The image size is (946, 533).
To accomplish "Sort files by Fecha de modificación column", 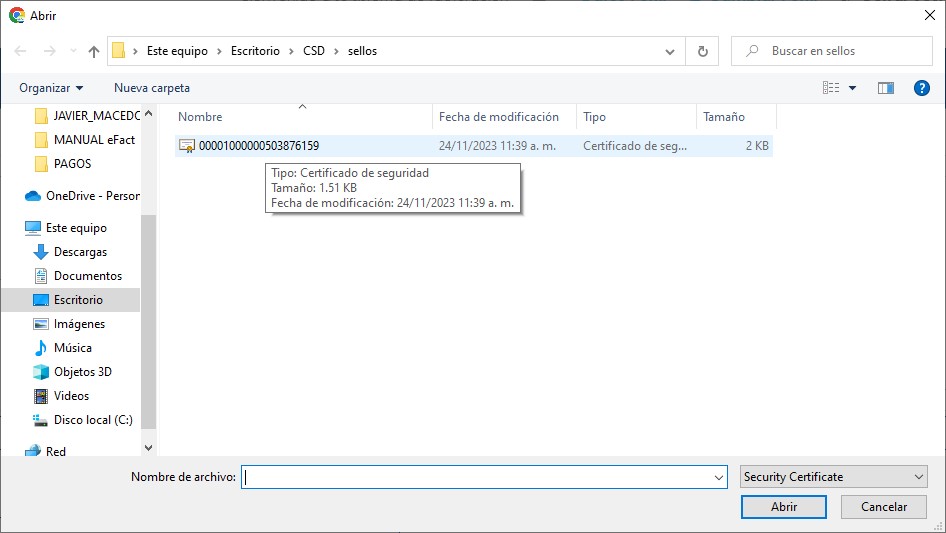I will pyautogui.click(x=498, y=117).
